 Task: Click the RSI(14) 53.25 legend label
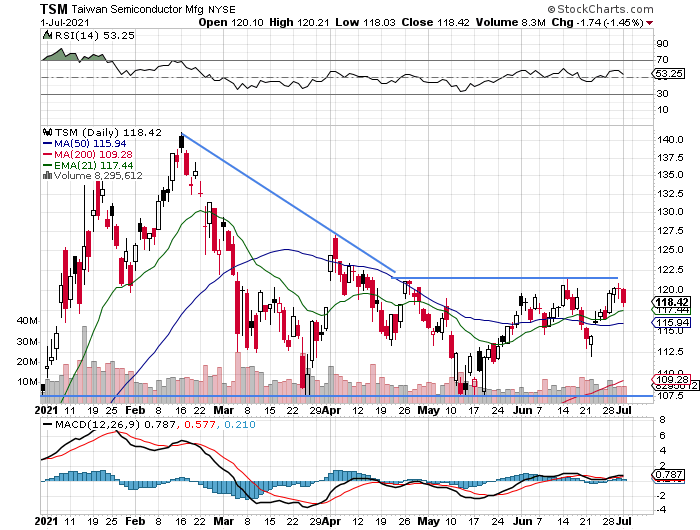95,35
